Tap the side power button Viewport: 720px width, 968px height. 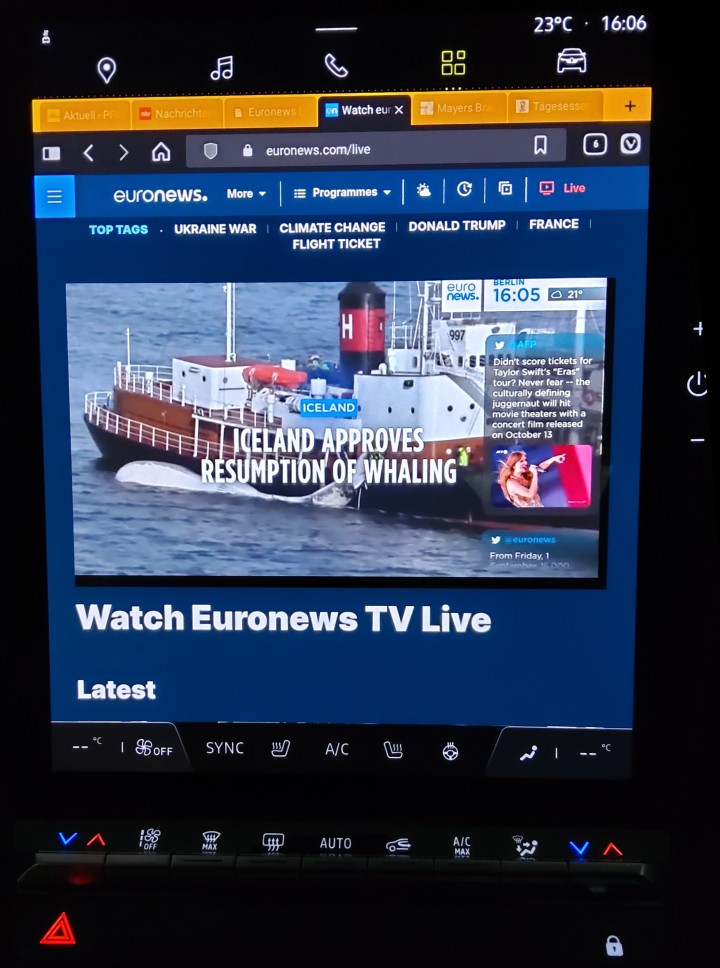(x=697, y=384)
